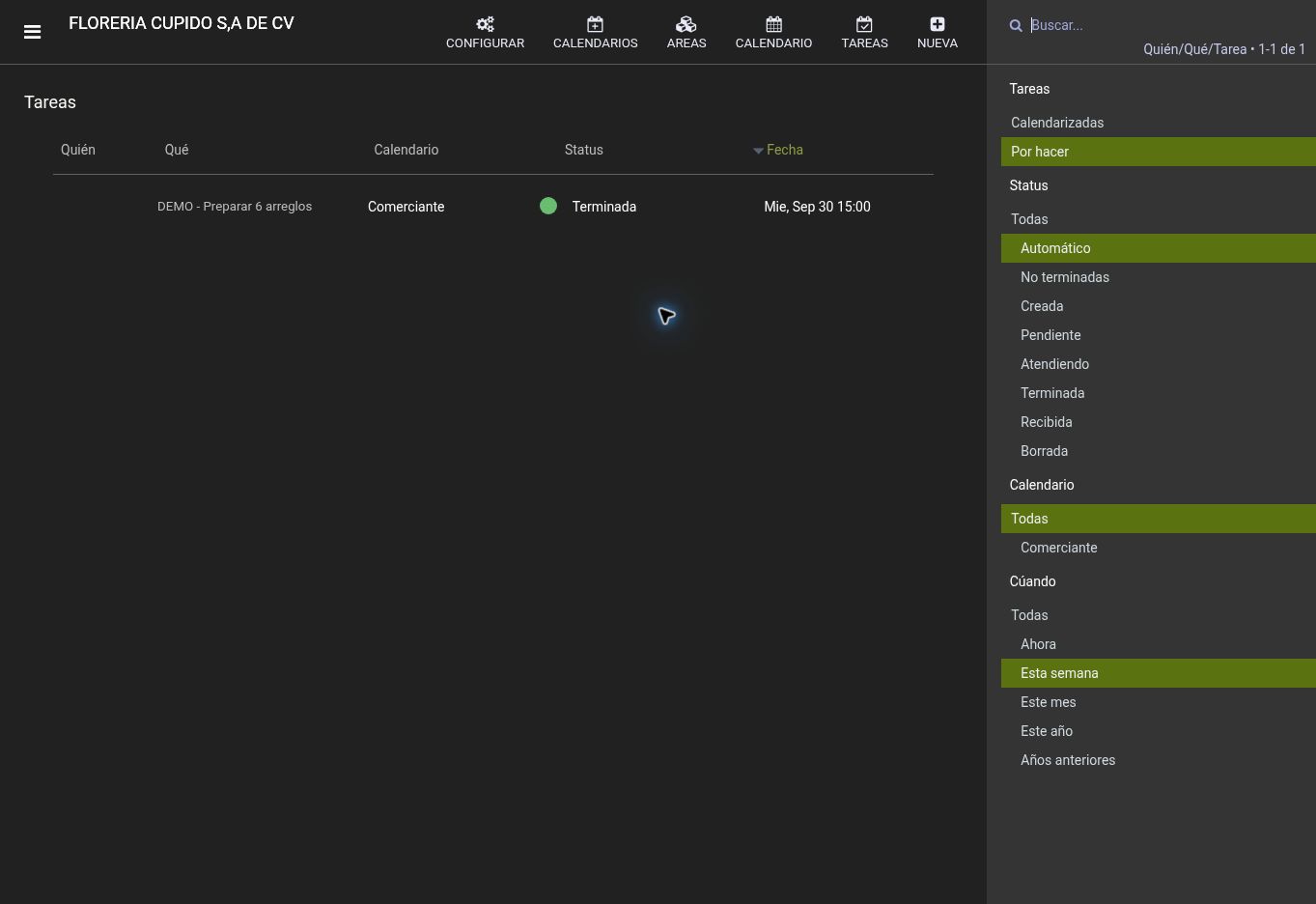Click the Terminada status text in row

click(604, 207)
